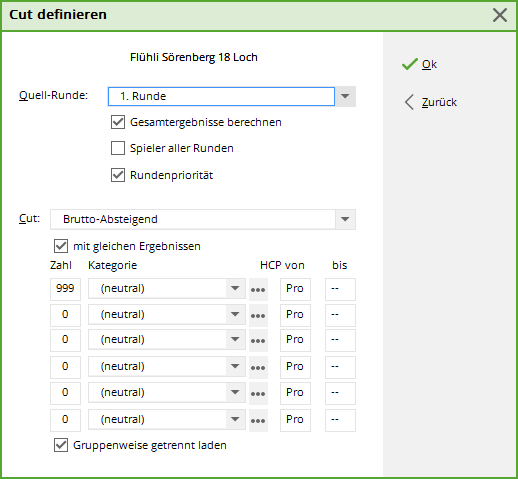This screenshot has height=479, width=518.
Task: Click the Zahl field containing 999
Action: [x=65, y=289]
